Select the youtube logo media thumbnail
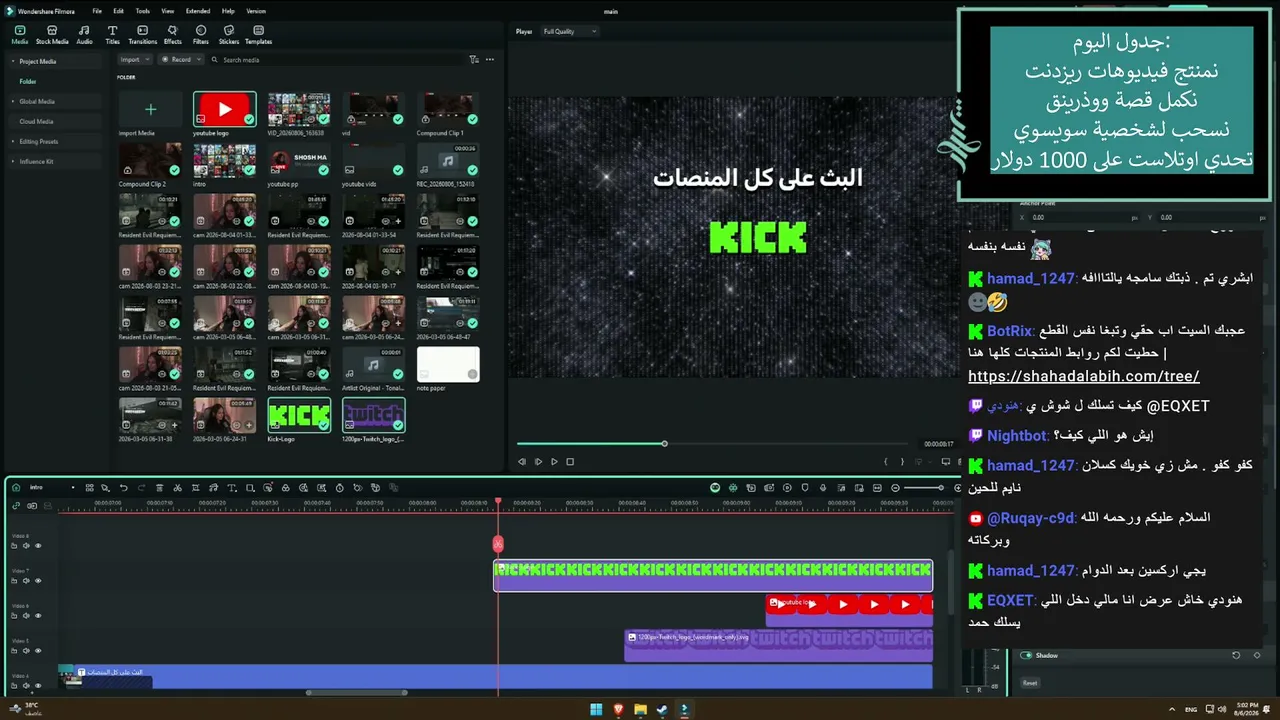The width and height of the screenshot is (1280, 720). coord(225,109)
